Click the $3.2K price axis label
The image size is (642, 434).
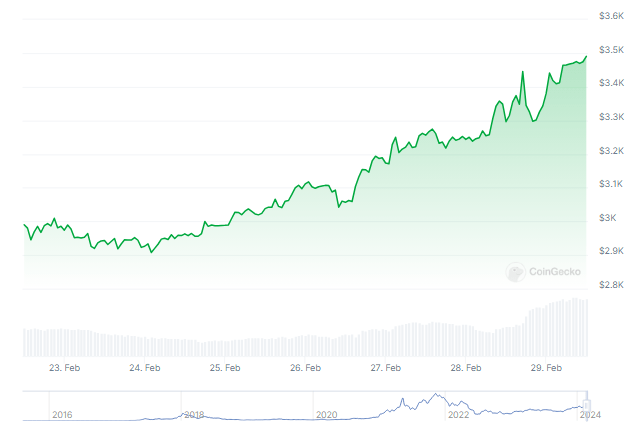pos(612,151)
